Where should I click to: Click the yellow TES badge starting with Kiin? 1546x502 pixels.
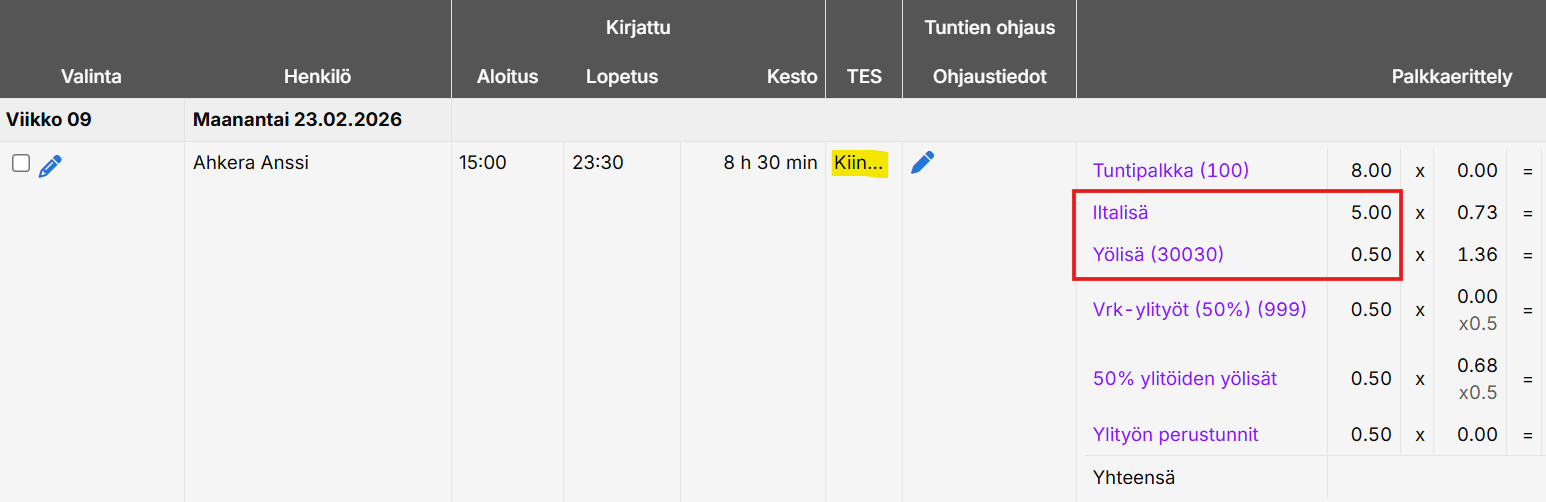coord(860,163)
